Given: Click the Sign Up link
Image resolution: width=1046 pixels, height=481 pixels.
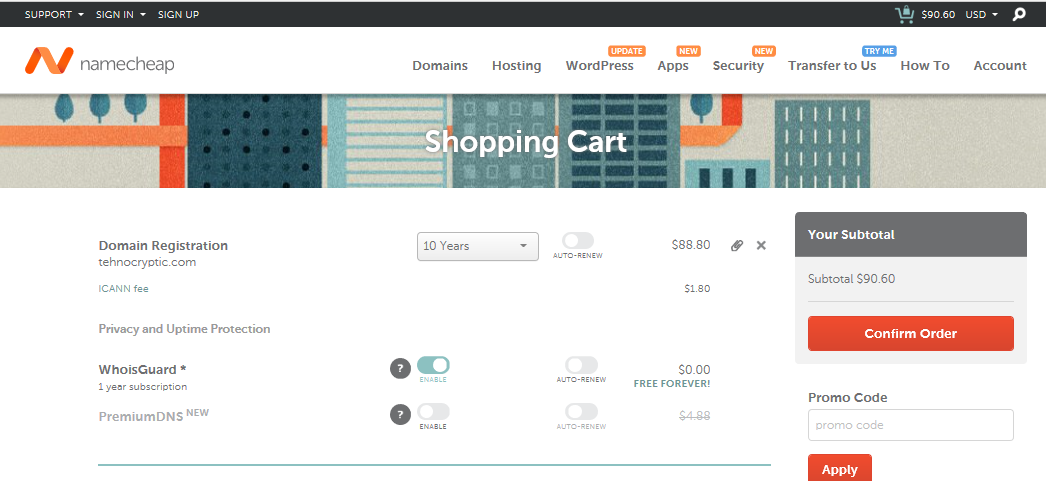Looking at the screenshot, I should 178,14.
